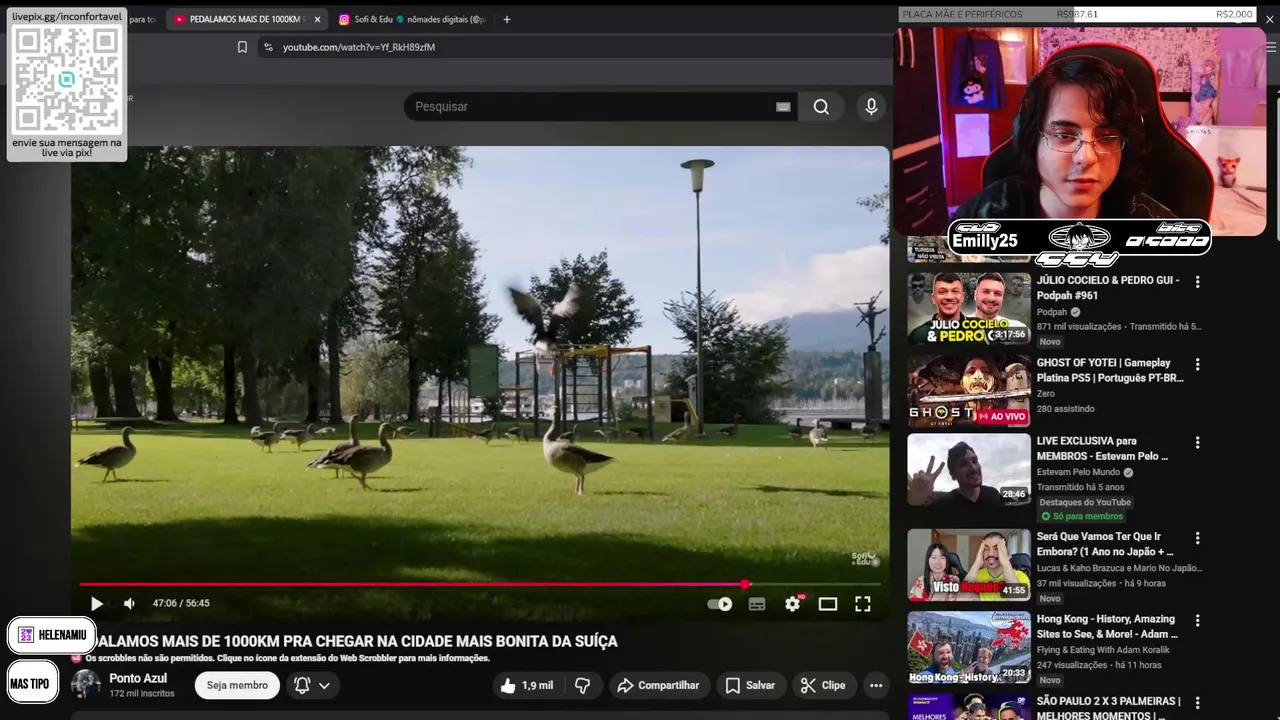This screenshot has height=720, width=1280.
Task: Open Será Que Vamos Ter Que Ir Embora thumbnail
Action: point(969,564)
